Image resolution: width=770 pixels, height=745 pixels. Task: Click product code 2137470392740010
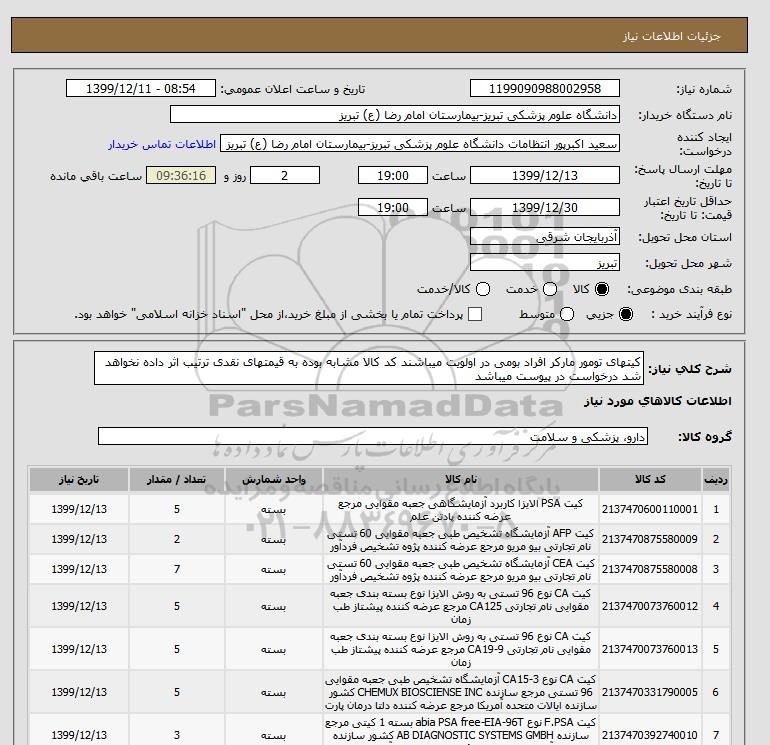click(650, 735)
